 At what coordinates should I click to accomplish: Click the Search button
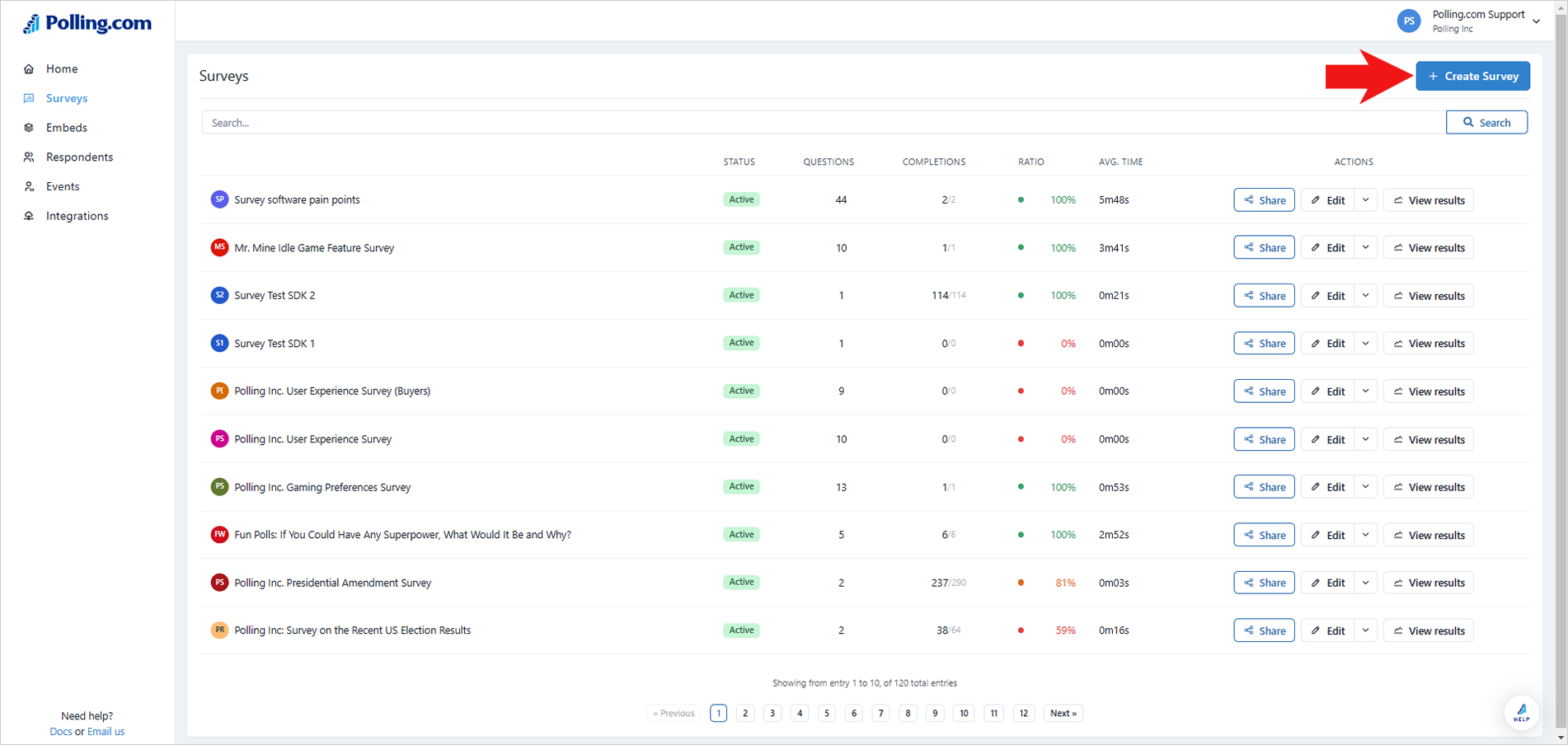(1486, 123)
